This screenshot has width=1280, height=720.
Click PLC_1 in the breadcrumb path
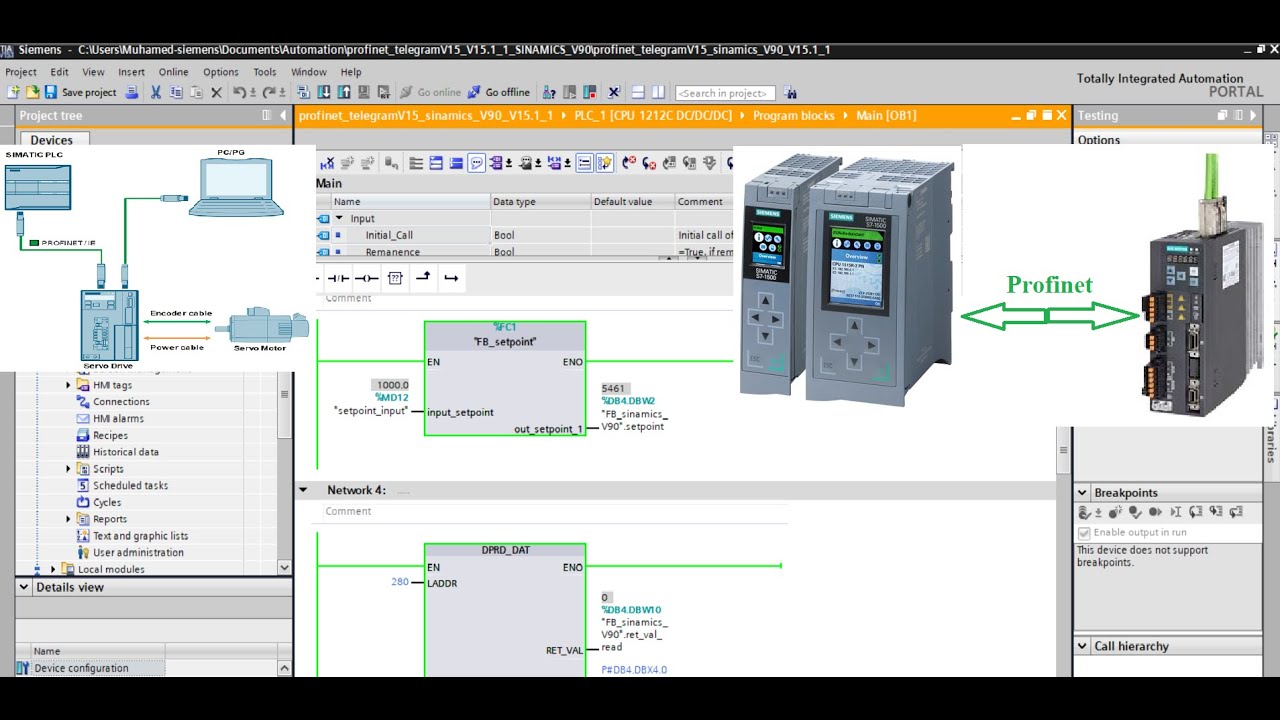coord(653,115)
